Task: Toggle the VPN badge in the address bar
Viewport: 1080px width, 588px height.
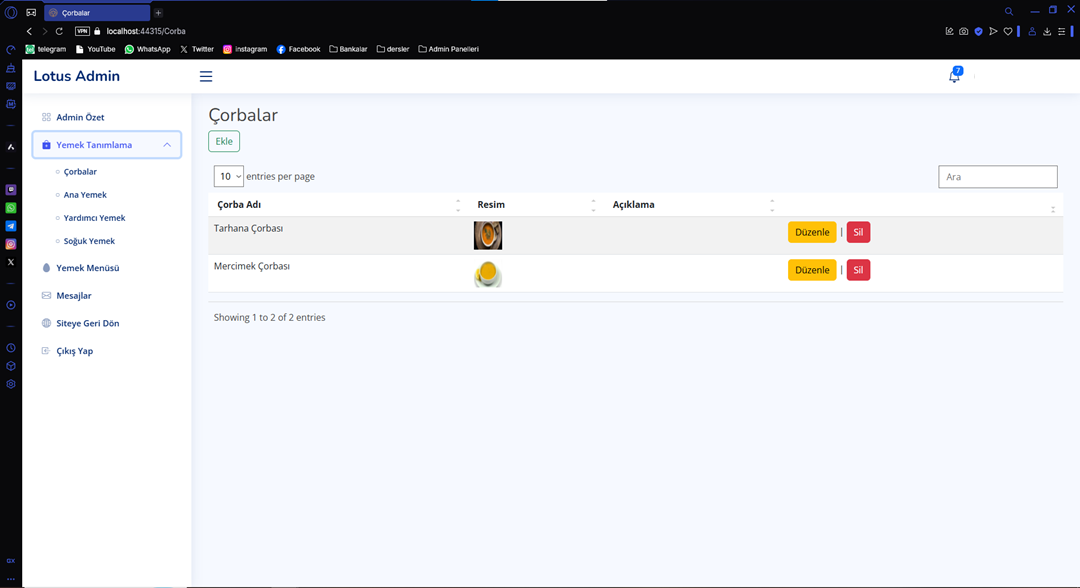Action: coord(82,31)
